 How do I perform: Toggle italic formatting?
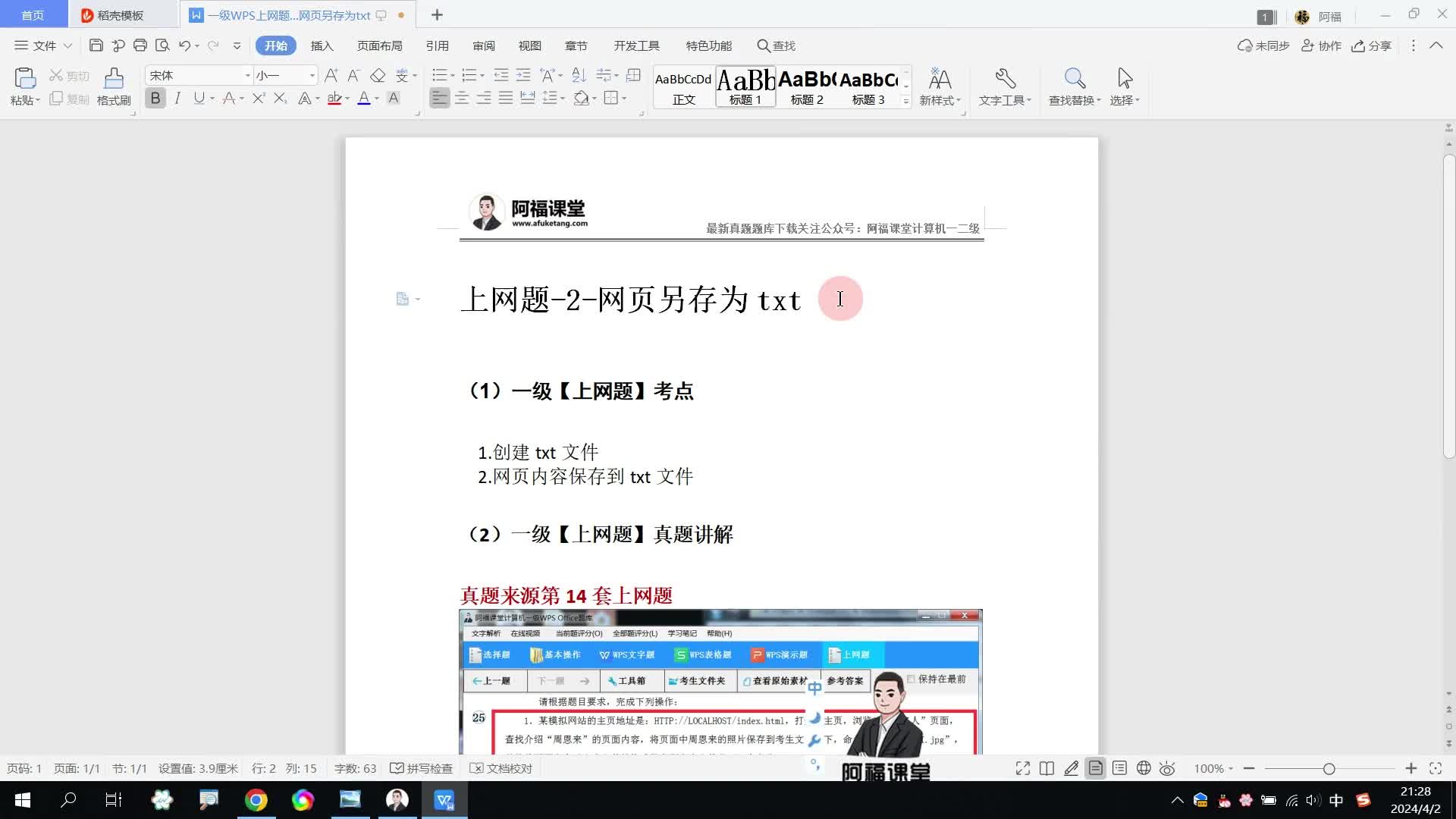tap(177, 99)
